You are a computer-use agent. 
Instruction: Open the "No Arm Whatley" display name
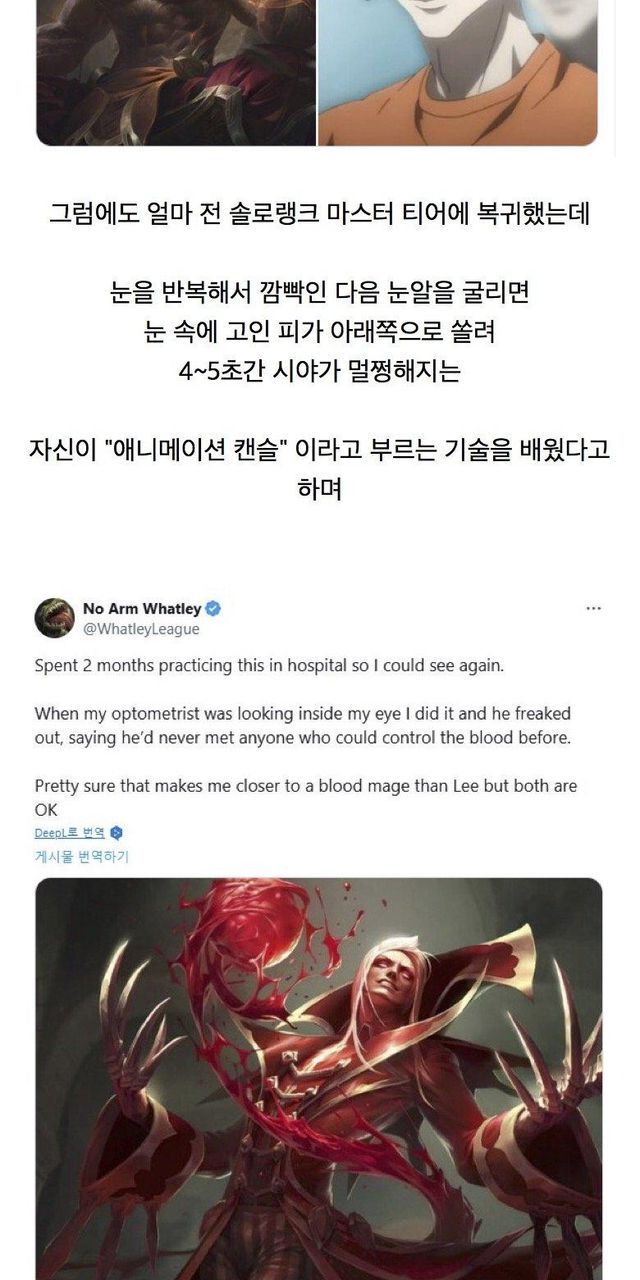point(142,609)
